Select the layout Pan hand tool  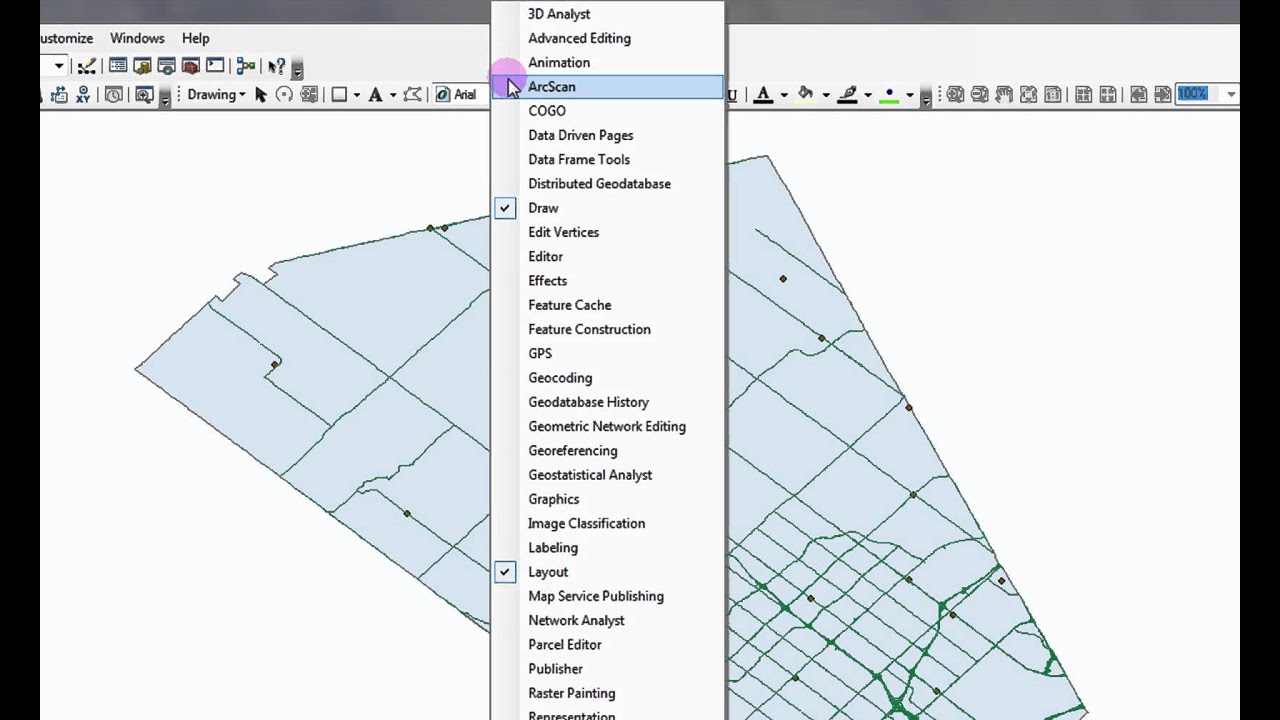(1004, 94)
